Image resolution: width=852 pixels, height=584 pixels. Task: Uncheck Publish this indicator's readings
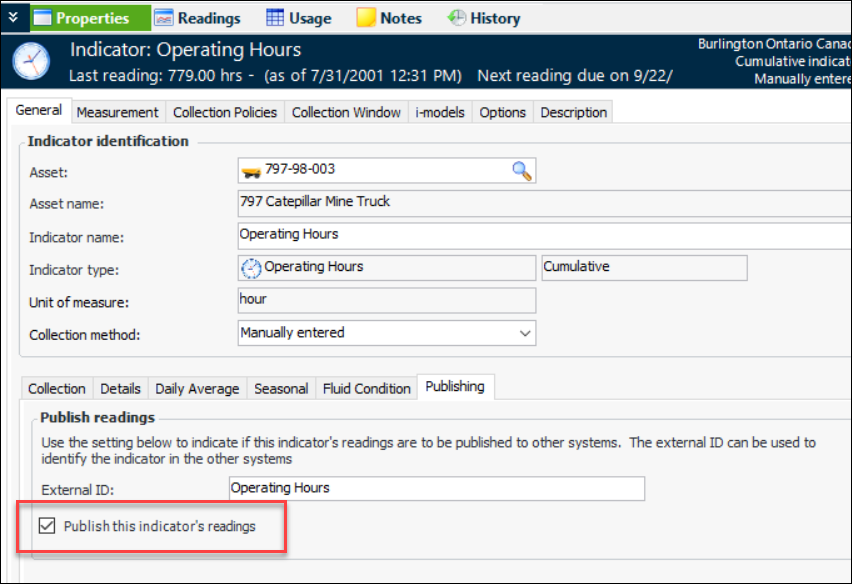click(47, 526)
